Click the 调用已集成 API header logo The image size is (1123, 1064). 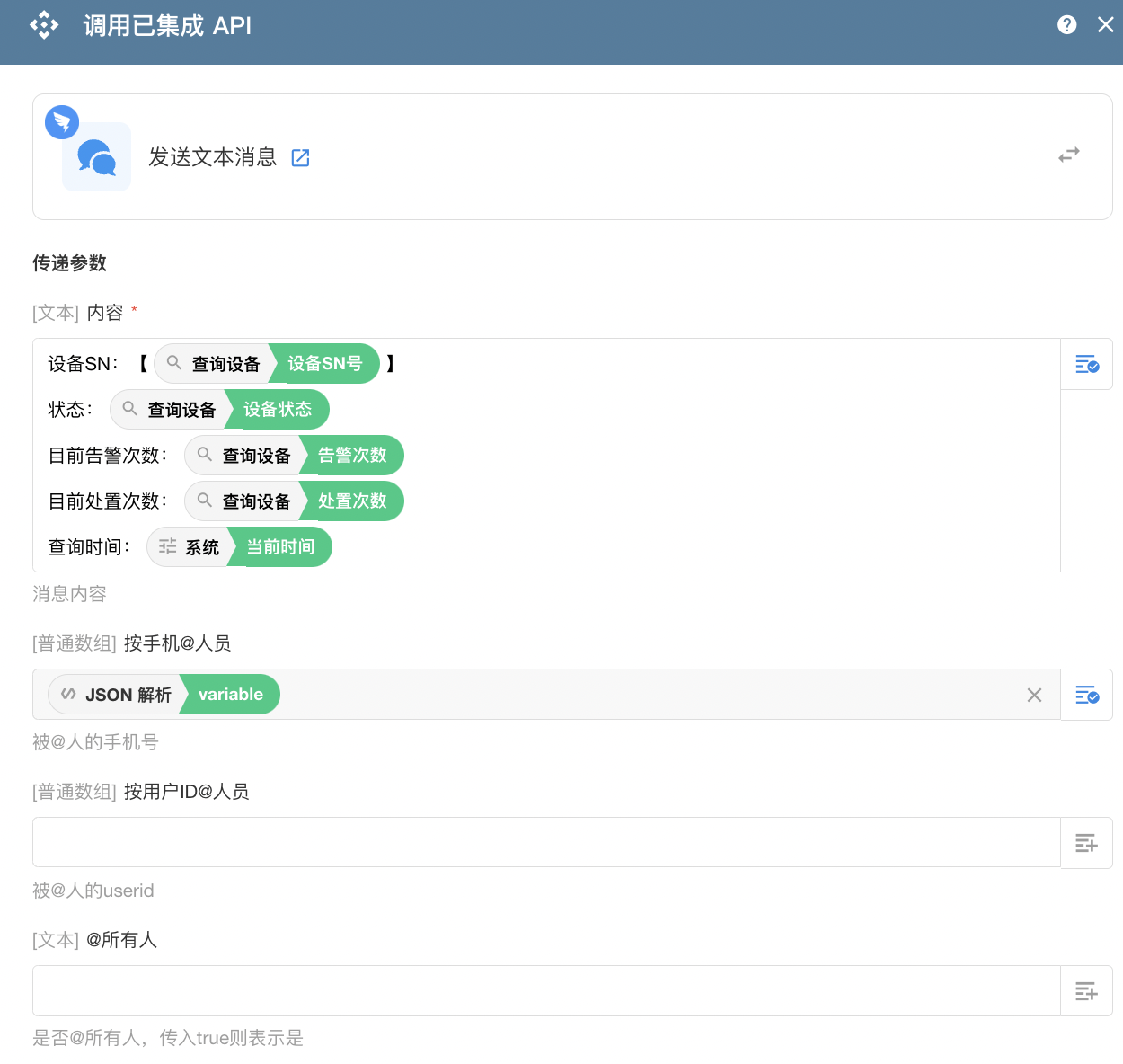(44, 25)
